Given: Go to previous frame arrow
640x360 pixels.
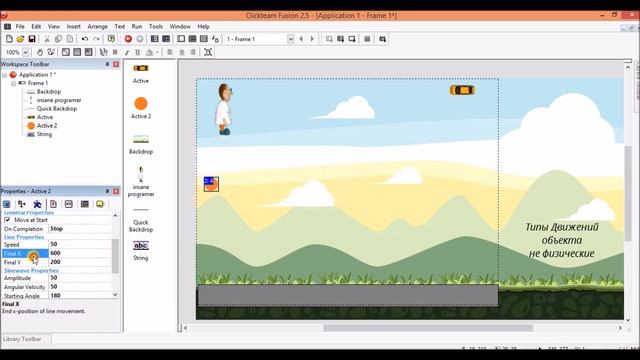Looking at the screenshot, I should 301,39.
